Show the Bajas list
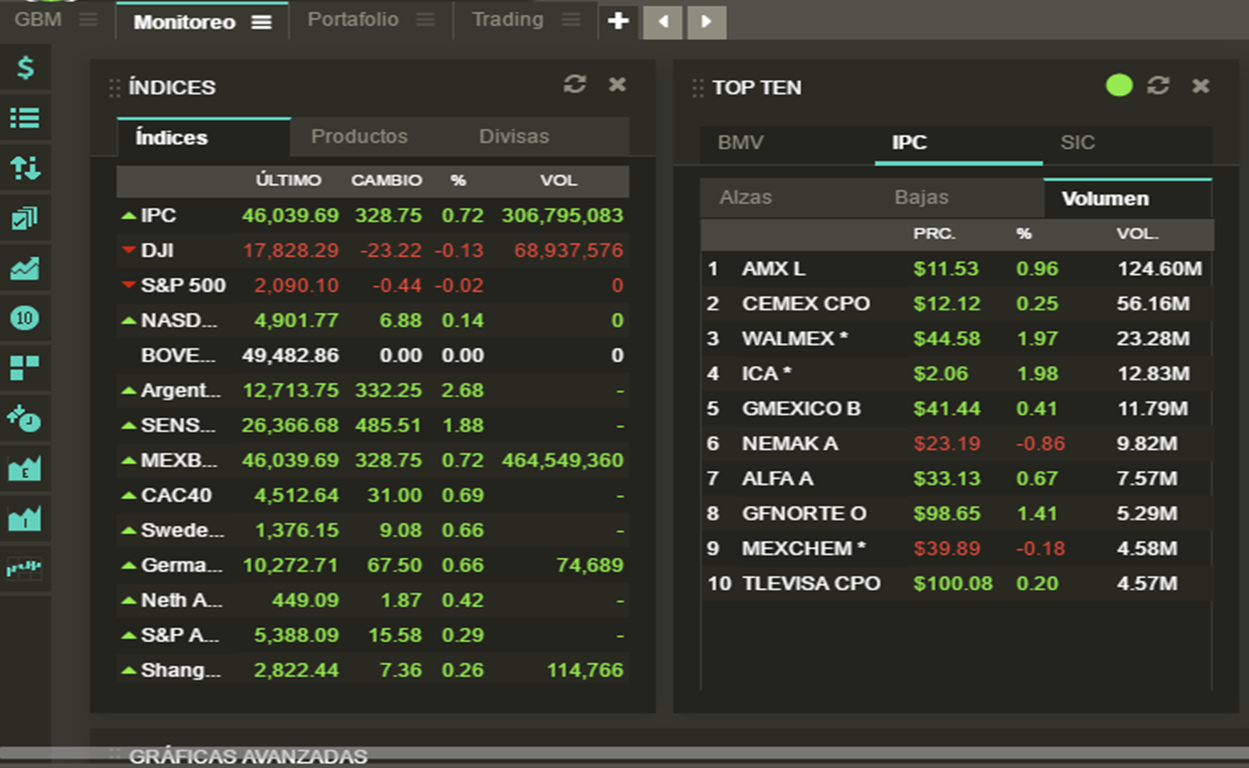This screenshot has width=1249, height=768. tap(921, 198)
